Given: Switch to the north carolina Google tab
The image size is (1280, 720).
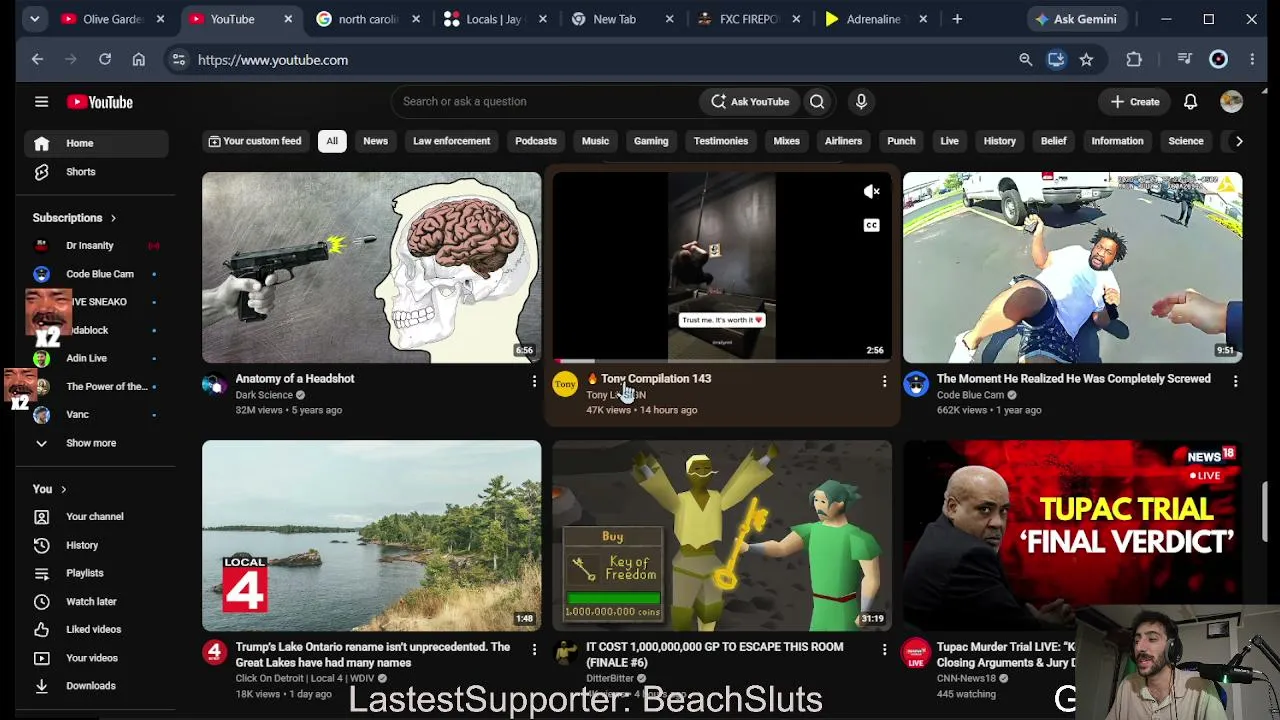Looking at the screenshot, I should pos(367,19).
